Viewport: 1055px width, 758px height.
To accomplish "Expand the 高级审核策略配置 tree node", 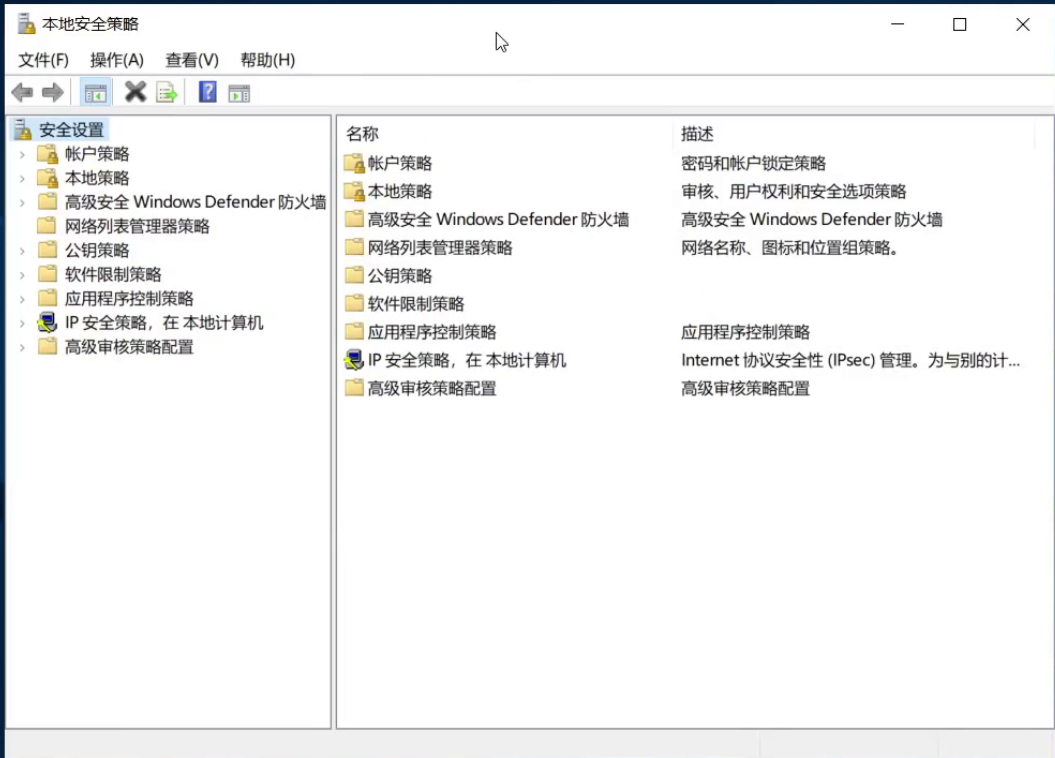I will (x=22, y=348).
